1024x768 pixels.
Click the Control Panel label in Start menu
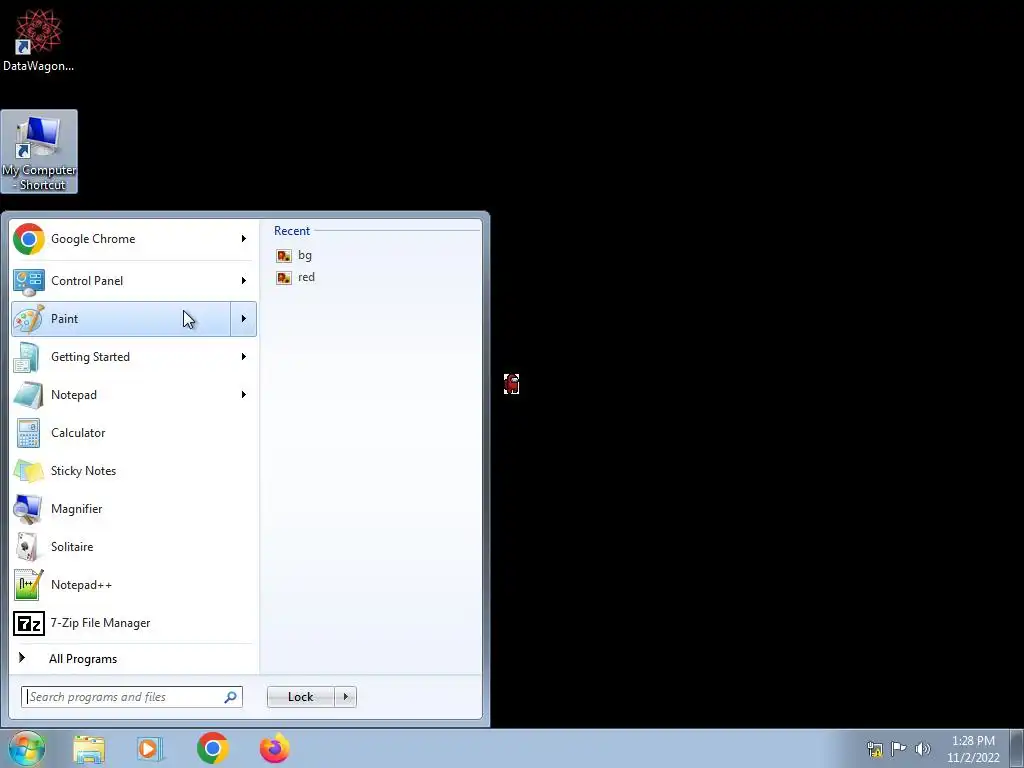tap(87, 281)
